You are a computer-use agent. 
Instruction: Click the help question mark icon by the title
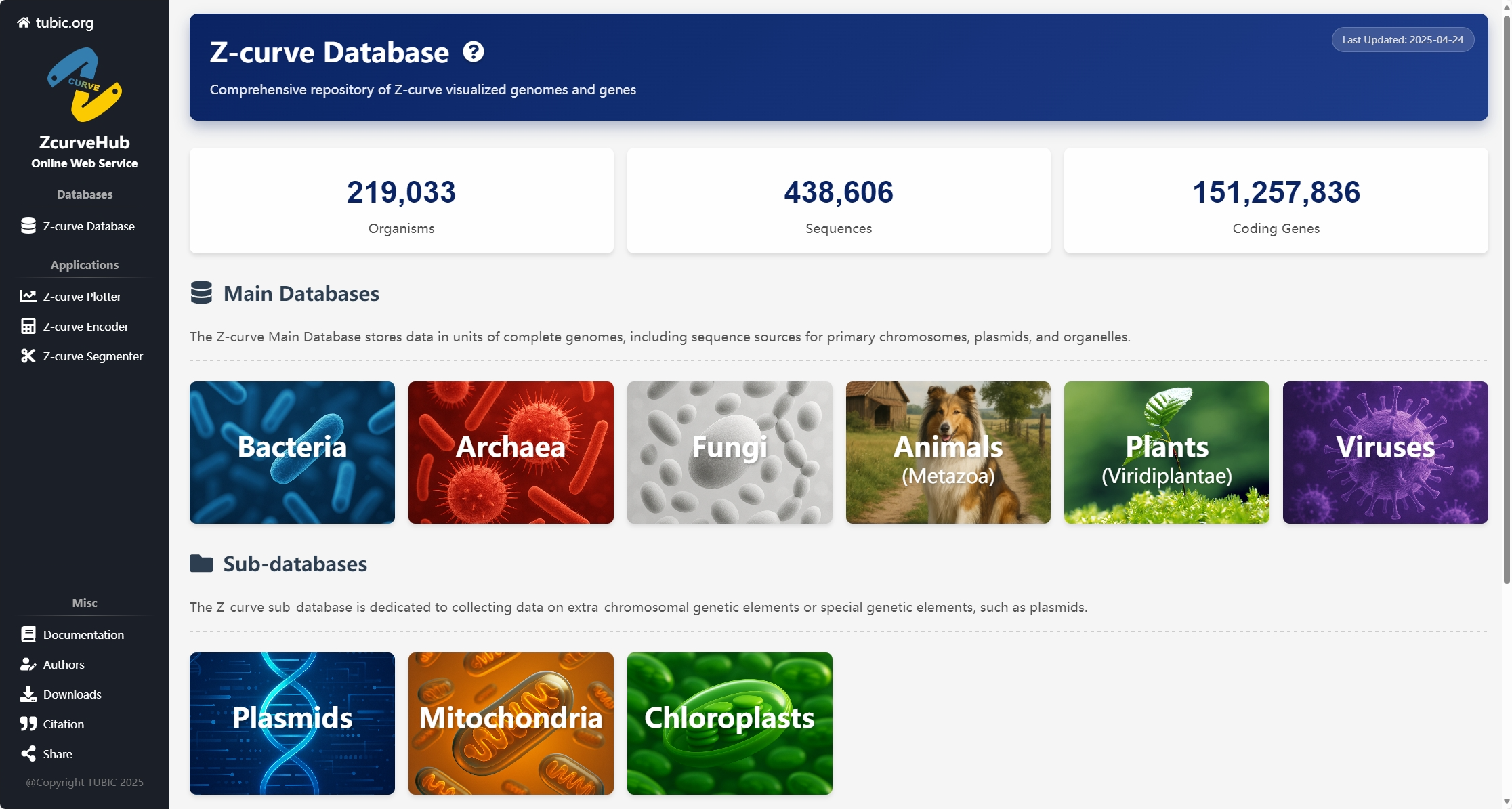pos(474,51)
